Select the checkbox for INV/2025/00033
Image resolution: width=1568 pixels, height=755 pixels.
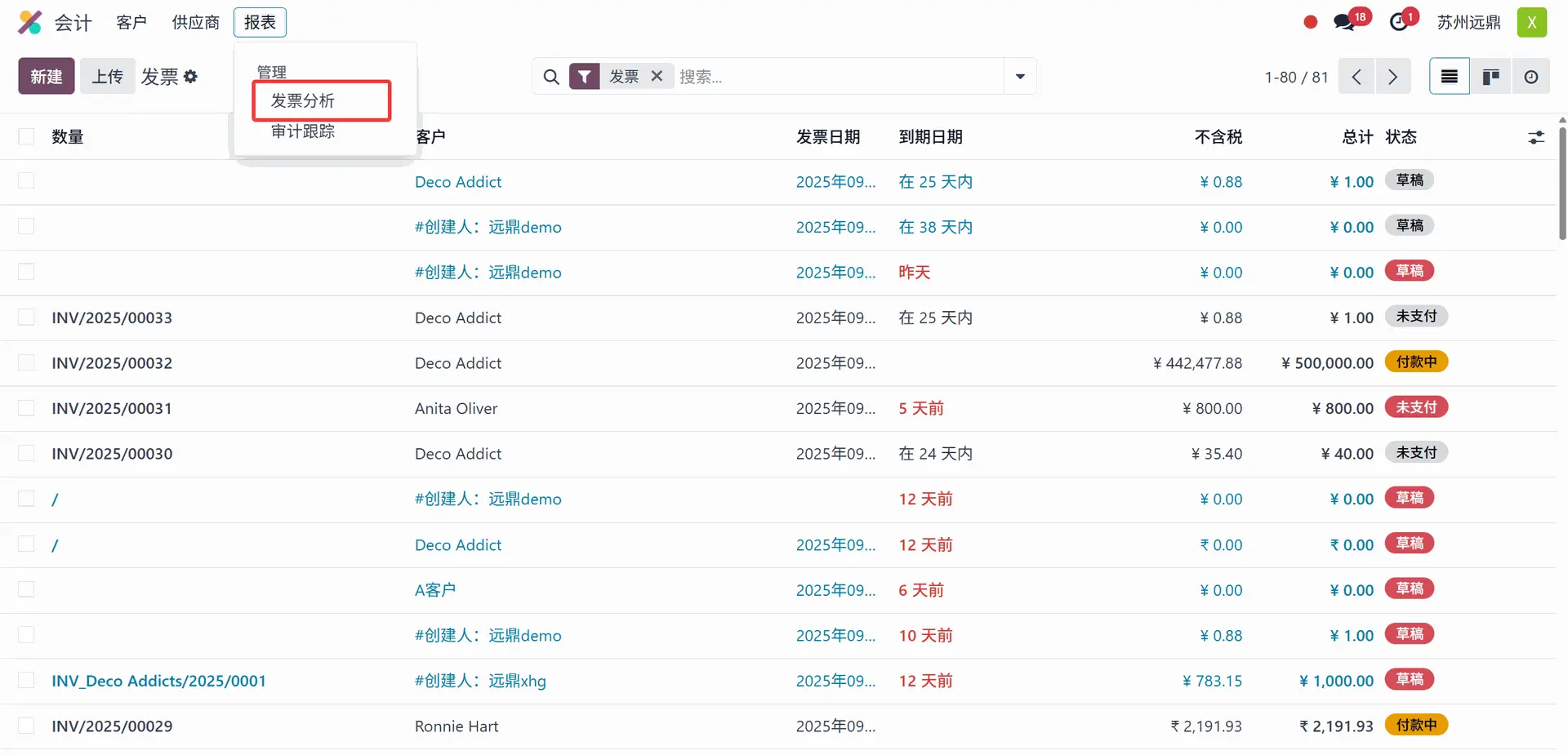26,318
